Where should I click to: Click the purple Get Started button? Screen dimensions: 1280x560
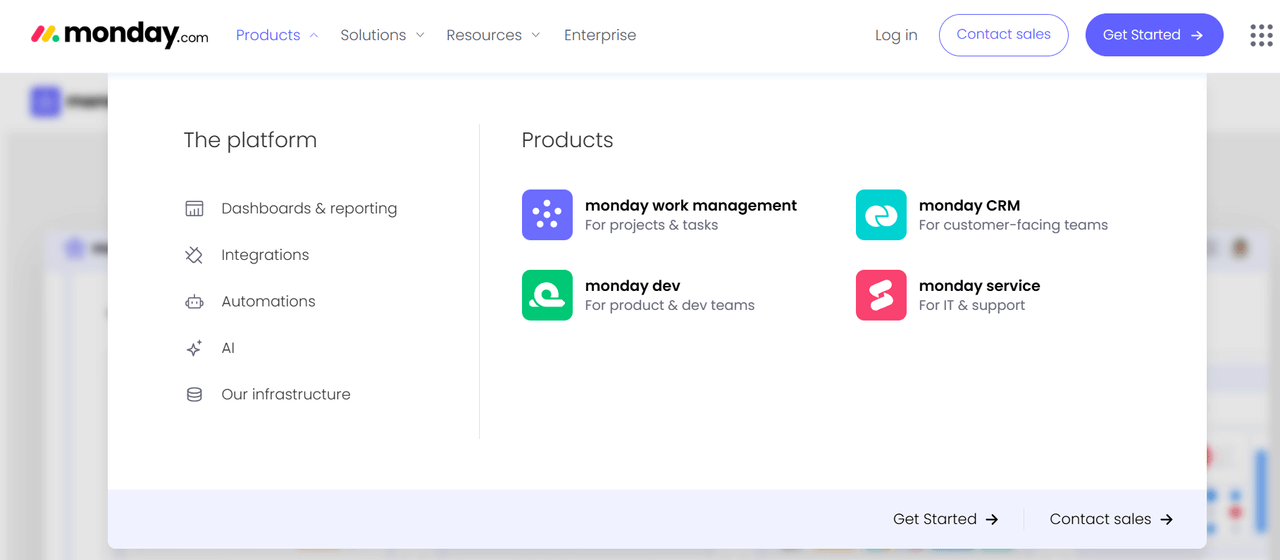pyautogui.click(x=1154, y=35)
